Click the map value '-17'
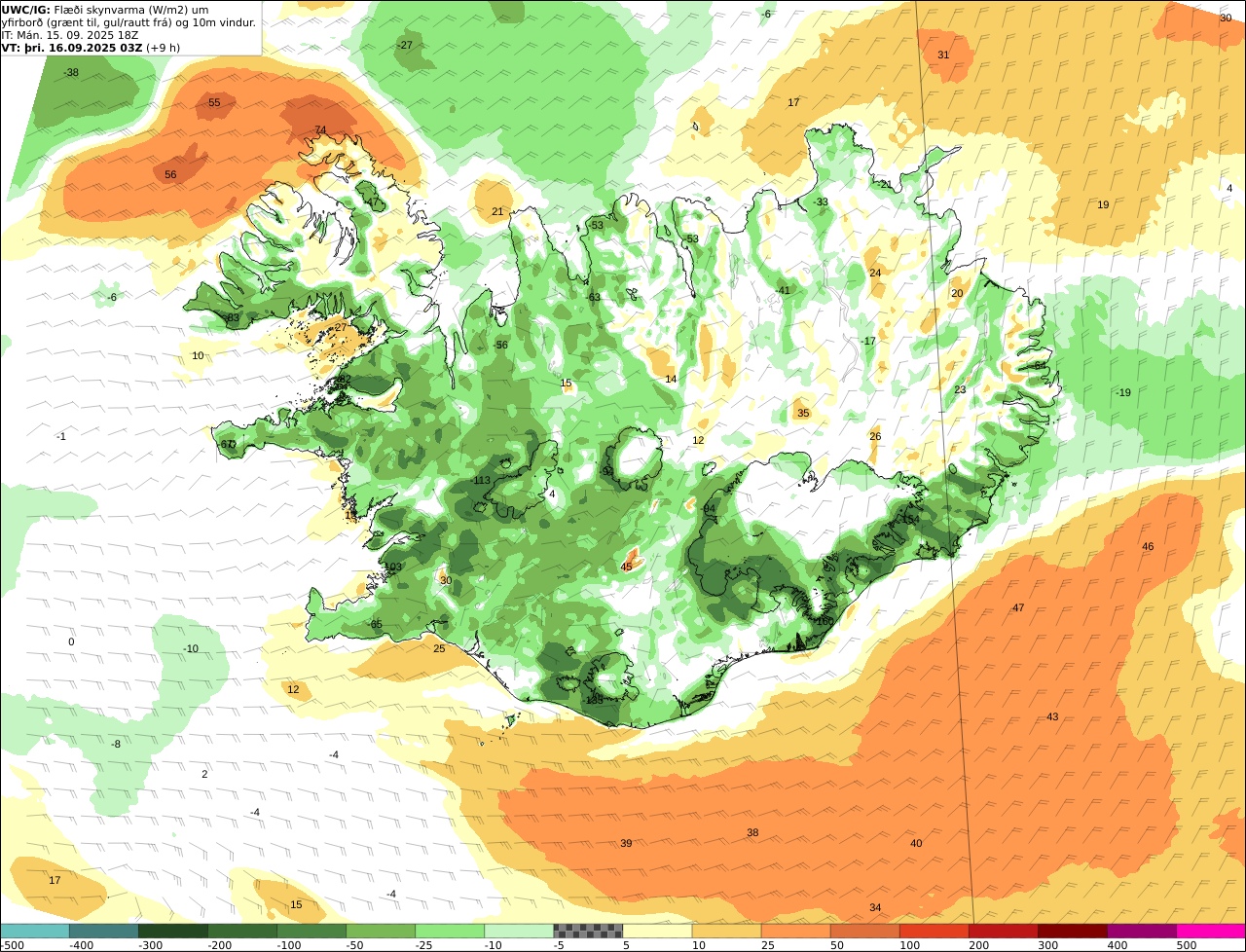This screenshot has width=1246, height=952. tap(867, 342)
